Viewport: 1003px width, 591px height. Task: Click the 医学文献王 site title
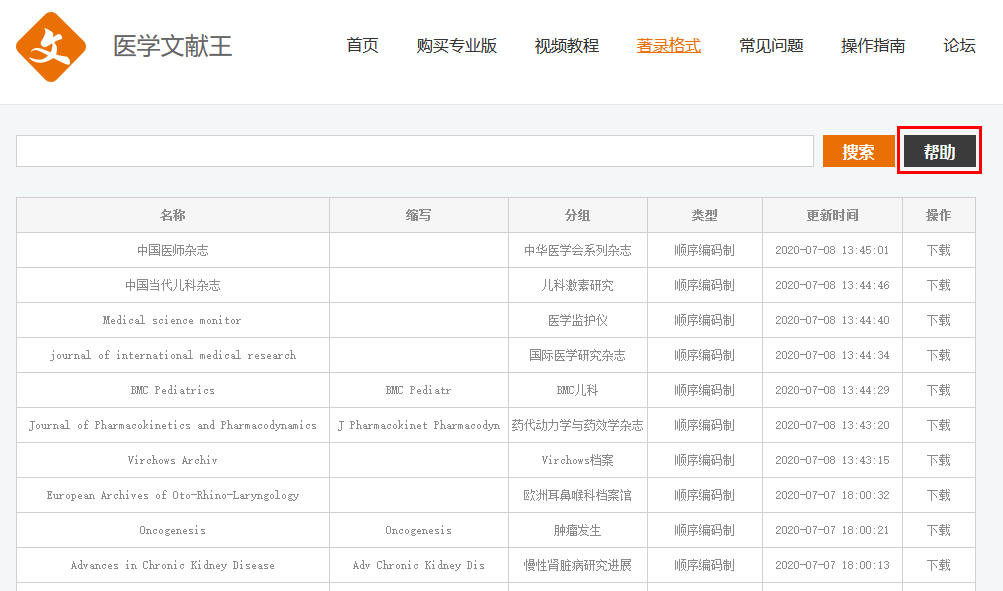[x=172, y=46]
